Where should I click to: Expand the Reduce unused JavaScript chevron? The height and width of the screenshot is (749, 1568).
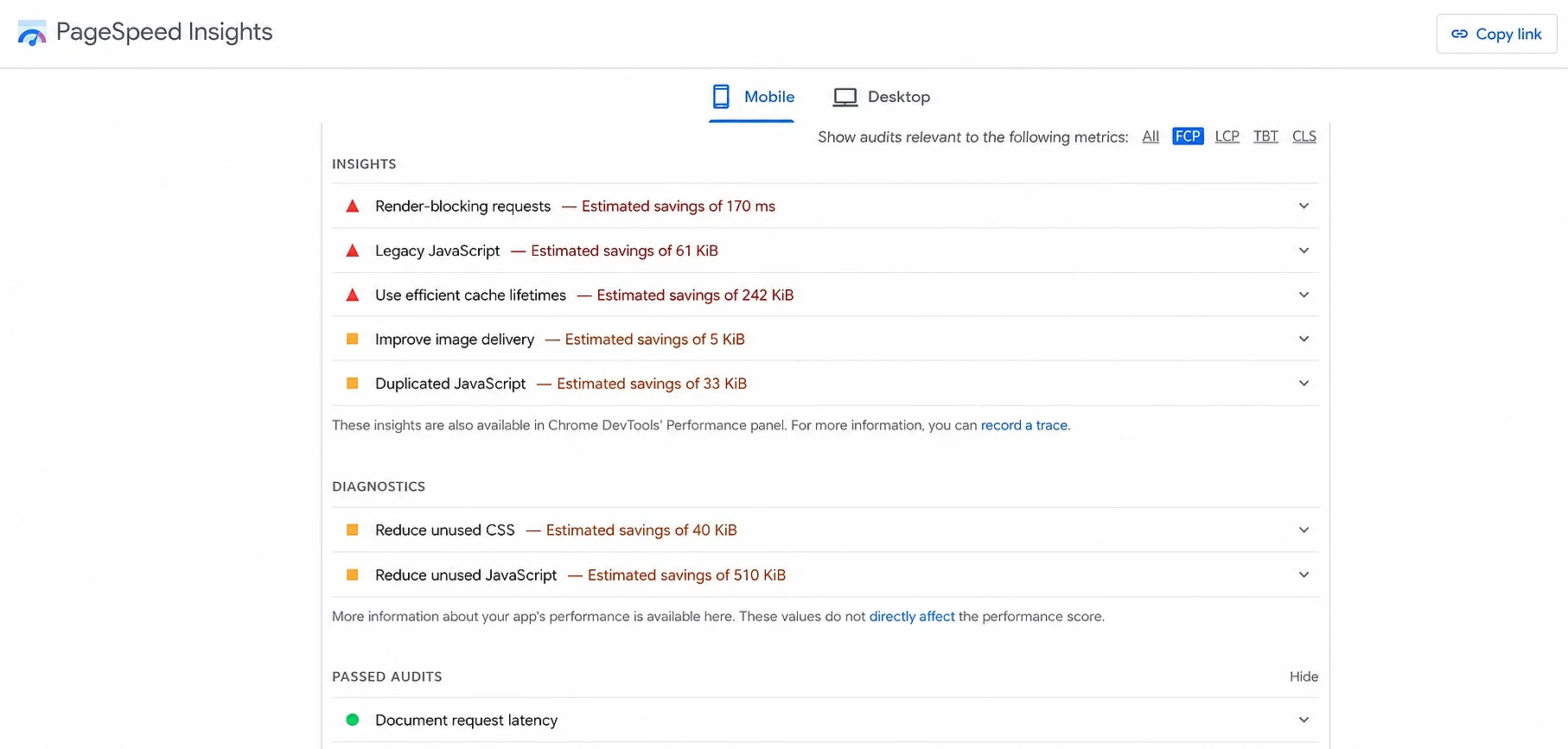pos(1303,574)
